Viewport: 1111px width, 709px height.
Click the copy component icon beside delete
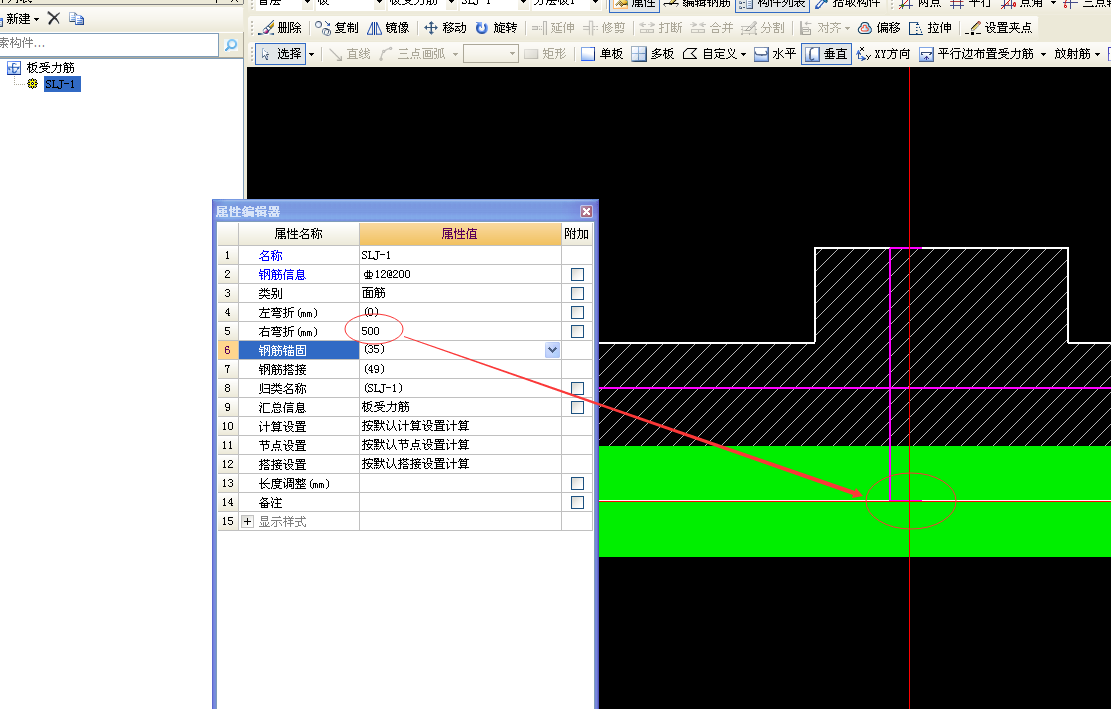pyautogui.click(x=77, y=18)
